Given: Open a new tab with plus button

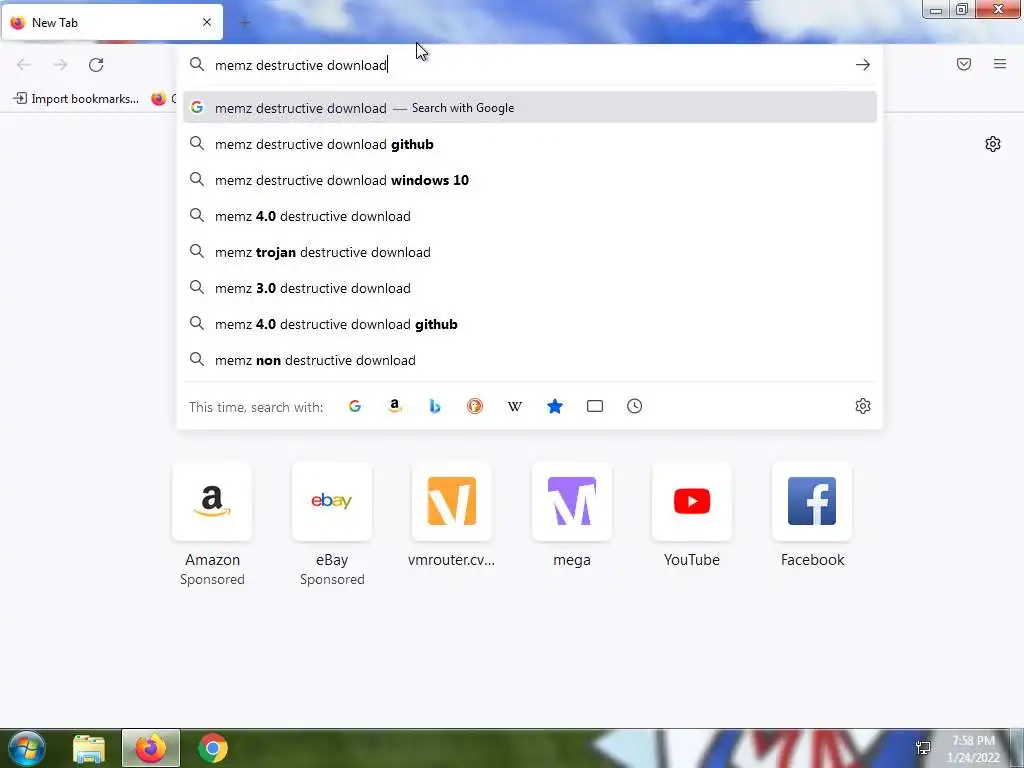Looking at the screenshot, I should 245,23.
